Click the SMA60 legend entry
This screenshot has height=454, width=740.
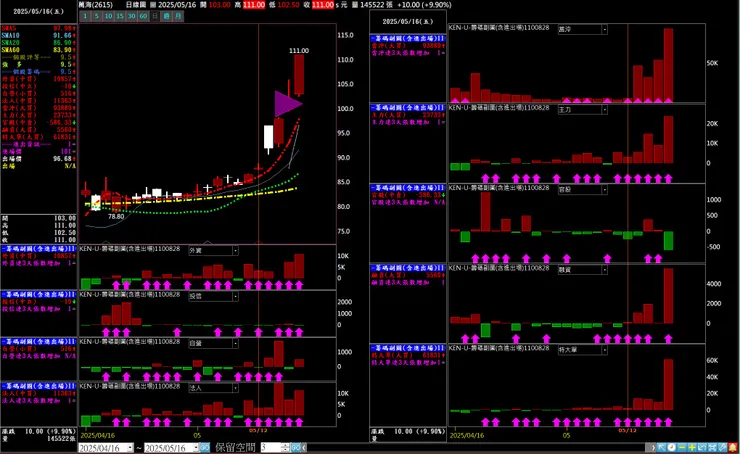click(x=38, y=50)
